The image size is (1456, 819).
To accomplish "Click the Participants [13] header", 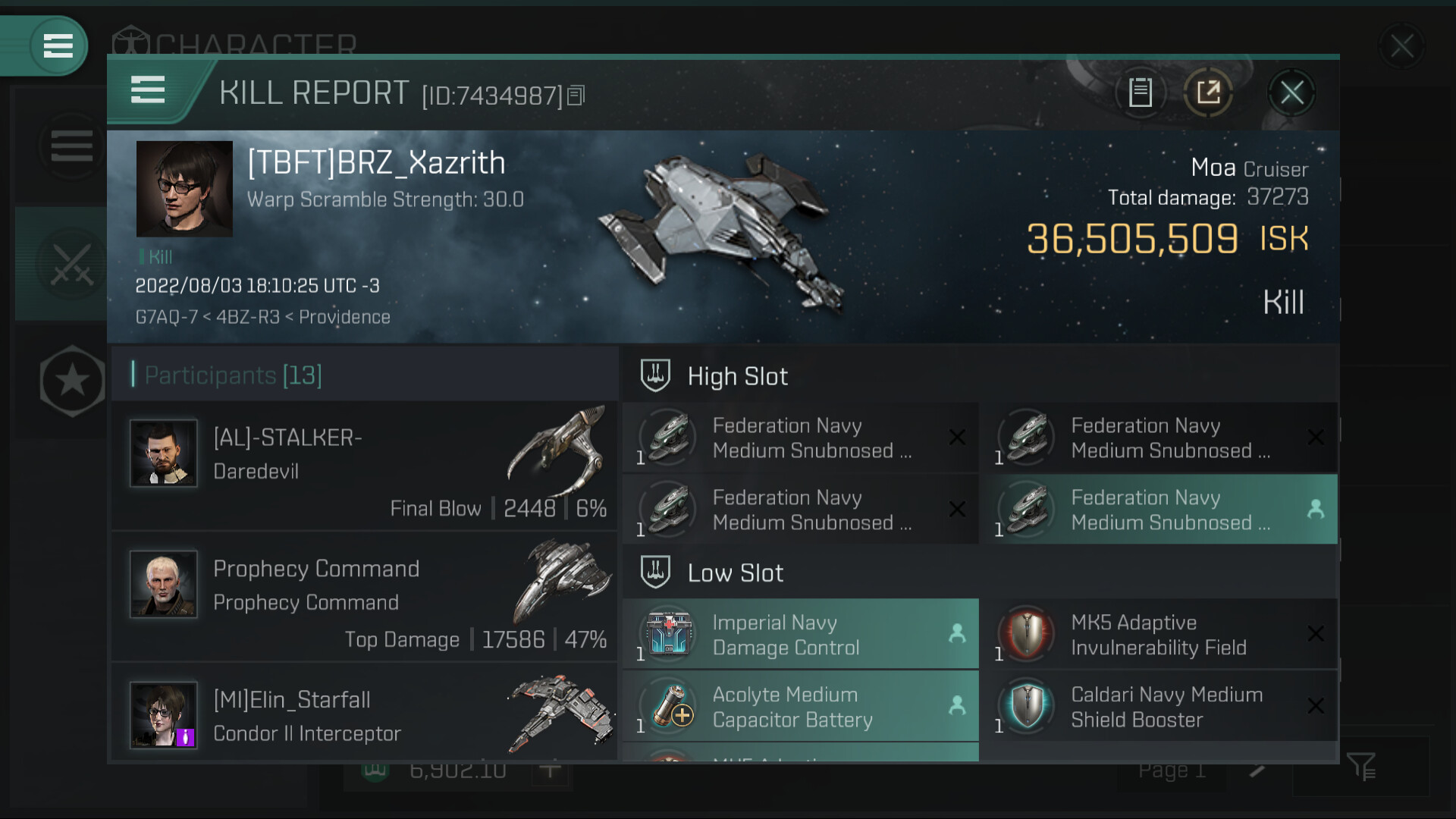I will [x=234, y=375].
